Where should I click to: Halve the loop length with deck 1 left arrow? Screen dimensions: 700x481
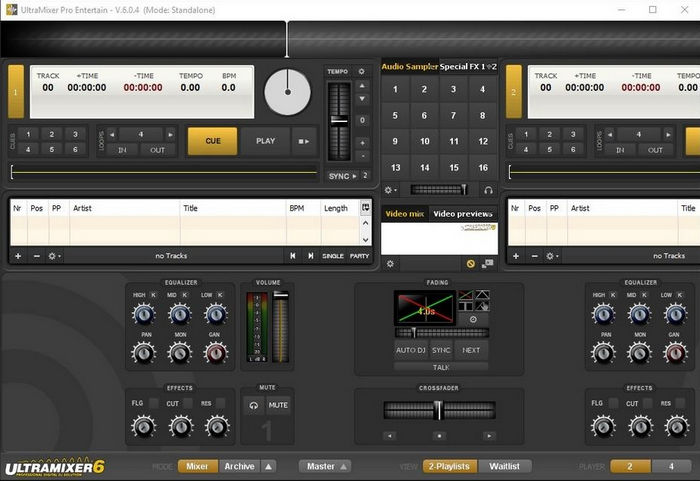pyautogui.click(x=112, y=134)
